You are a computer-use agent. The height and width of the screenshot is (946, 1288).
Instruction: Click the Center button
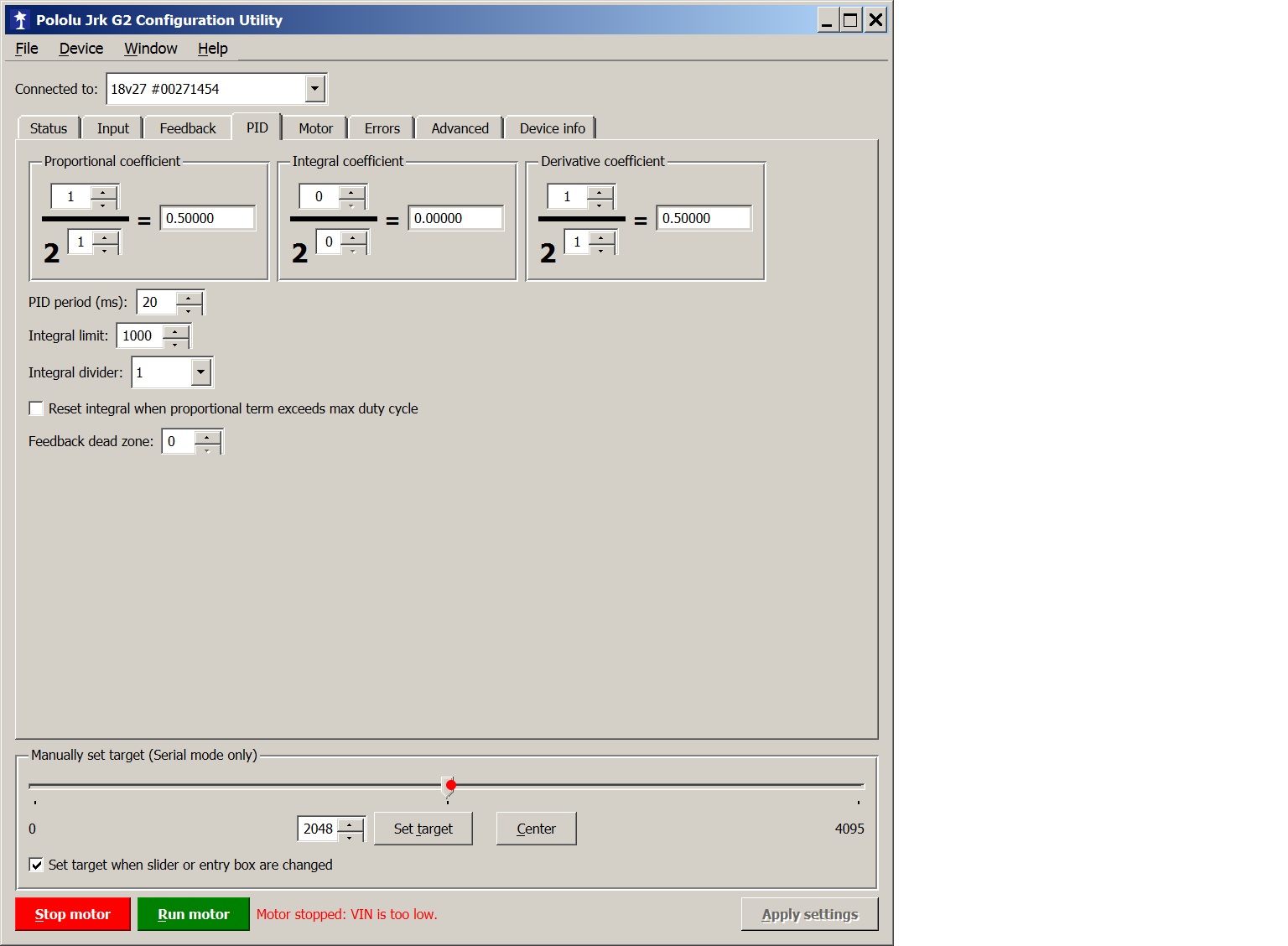click(x=537, y=829)
